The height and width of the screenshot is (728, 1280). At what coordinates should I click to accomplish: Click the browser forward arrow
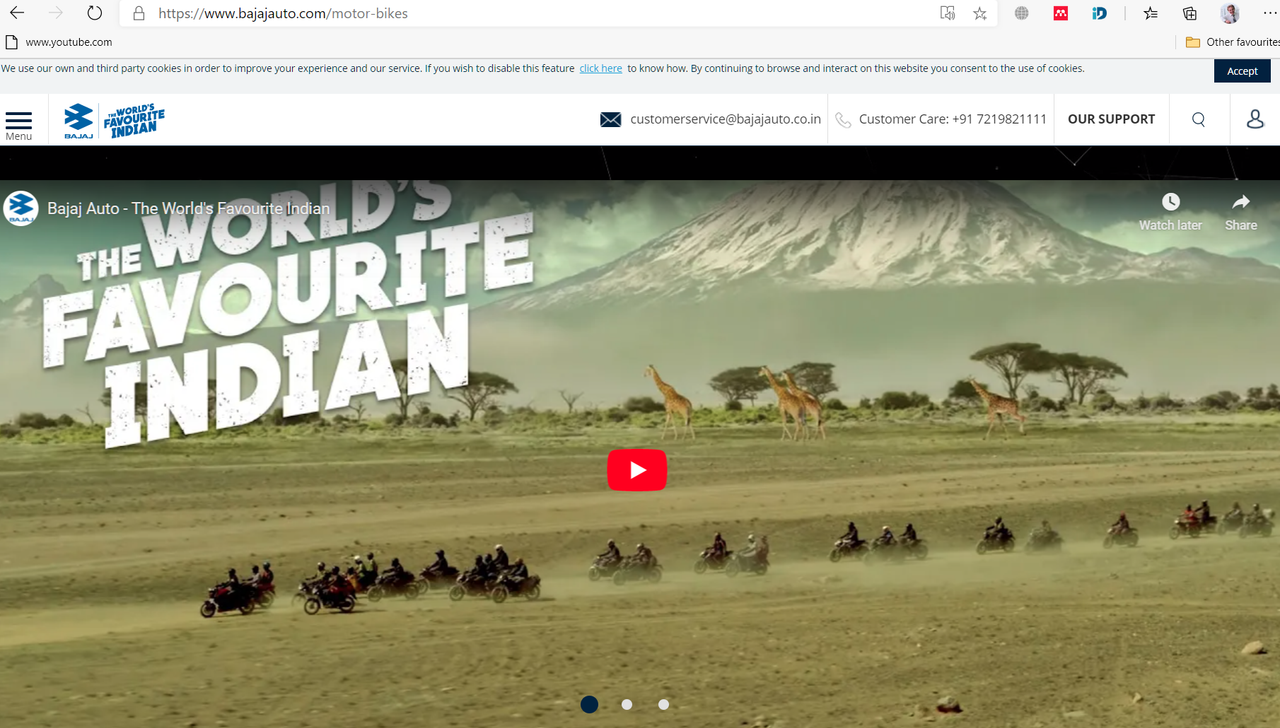point(56,13)
